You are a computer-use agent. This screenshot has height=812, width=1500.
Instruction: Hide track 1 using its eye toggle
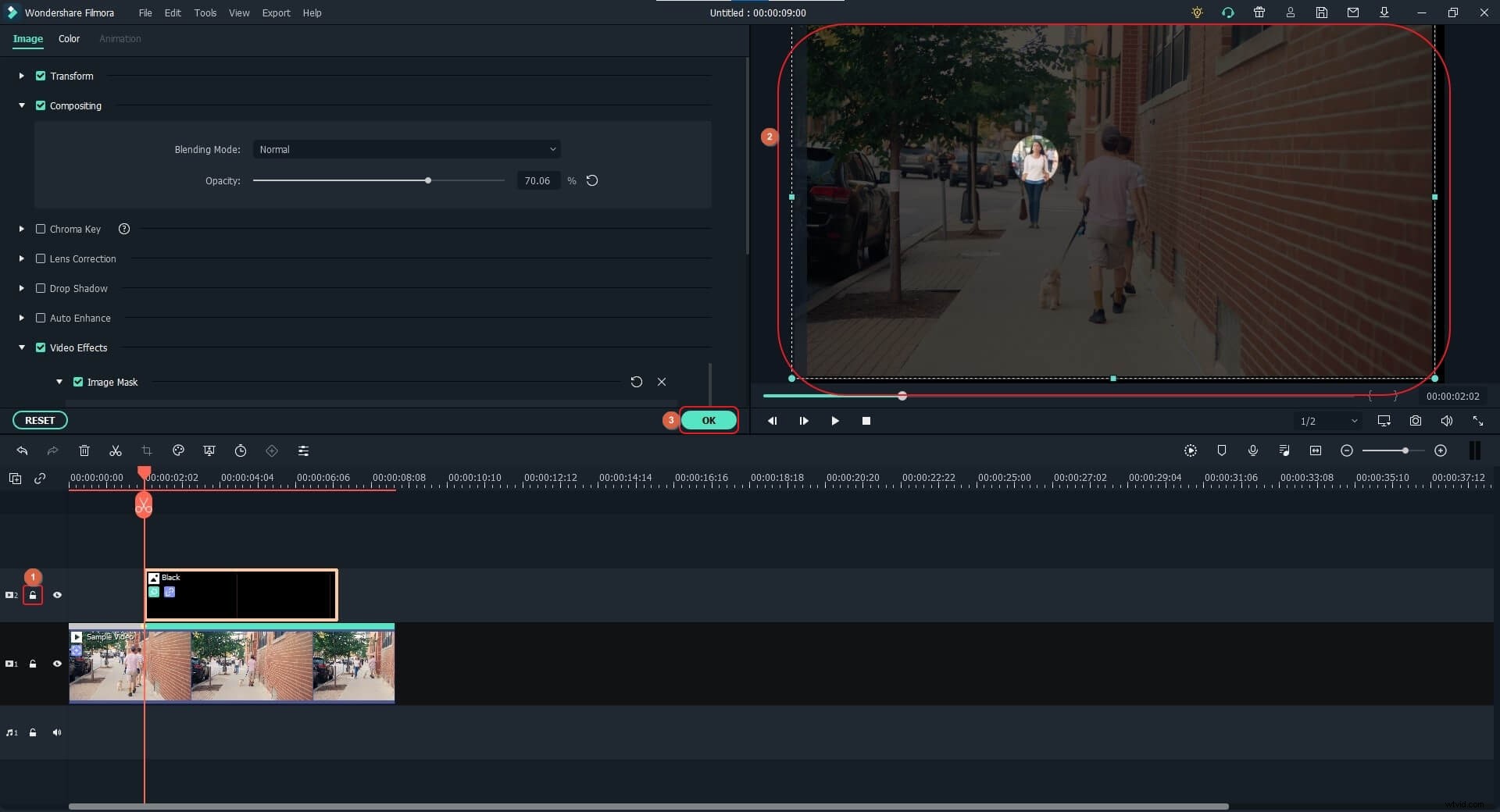click(x=58, y=664)
